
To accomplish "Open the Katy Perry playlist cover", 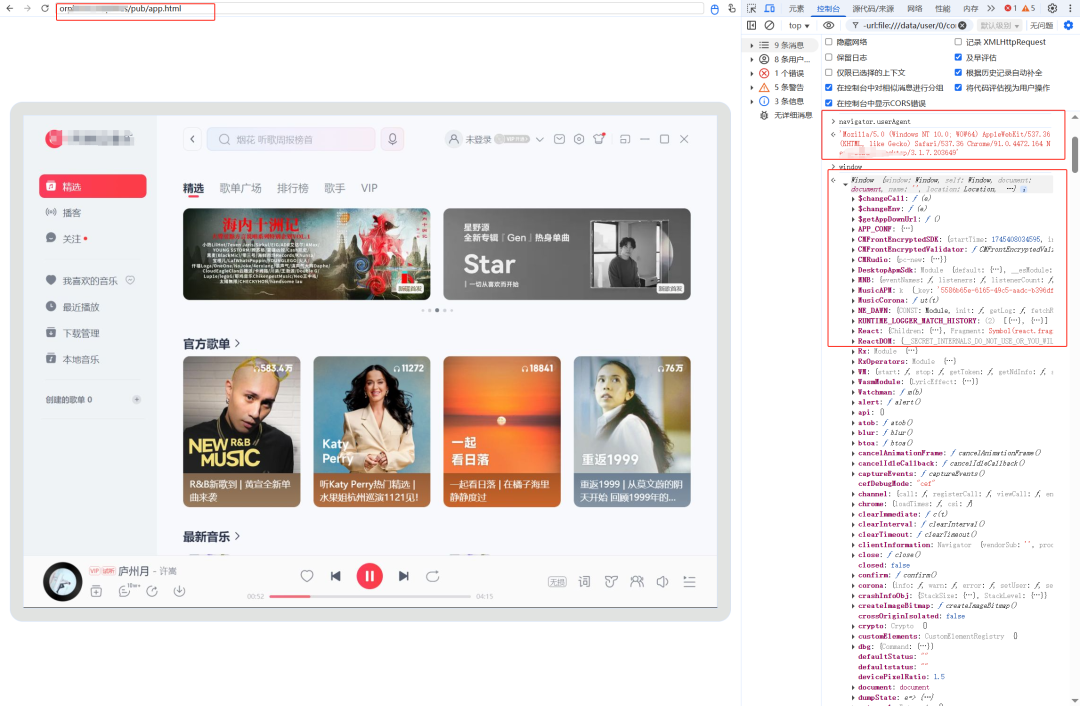I will coord(372,431).
